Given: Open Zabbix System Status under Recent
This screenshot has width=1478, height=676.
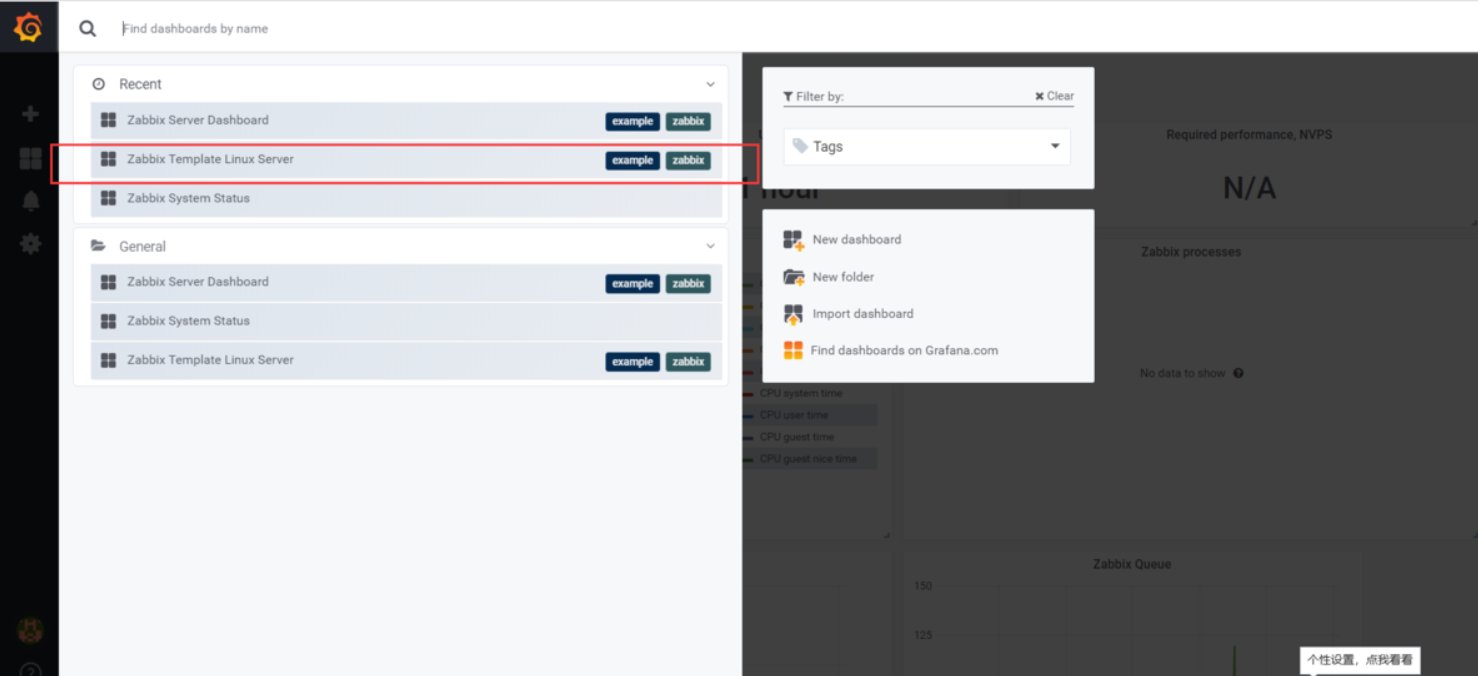Looking at the screenshot, I should pos(406,198).
